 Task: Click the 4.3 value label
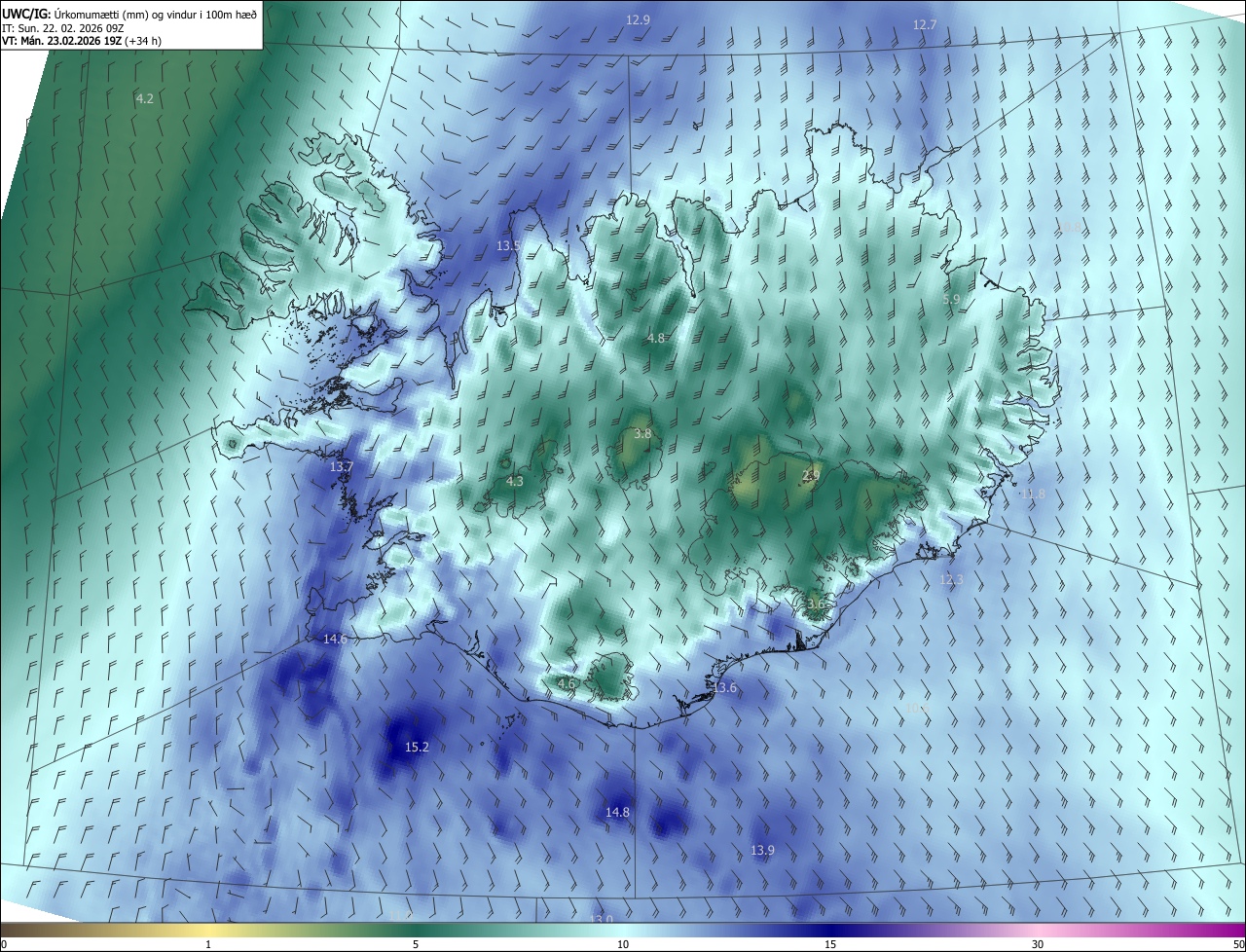(515, 482)
